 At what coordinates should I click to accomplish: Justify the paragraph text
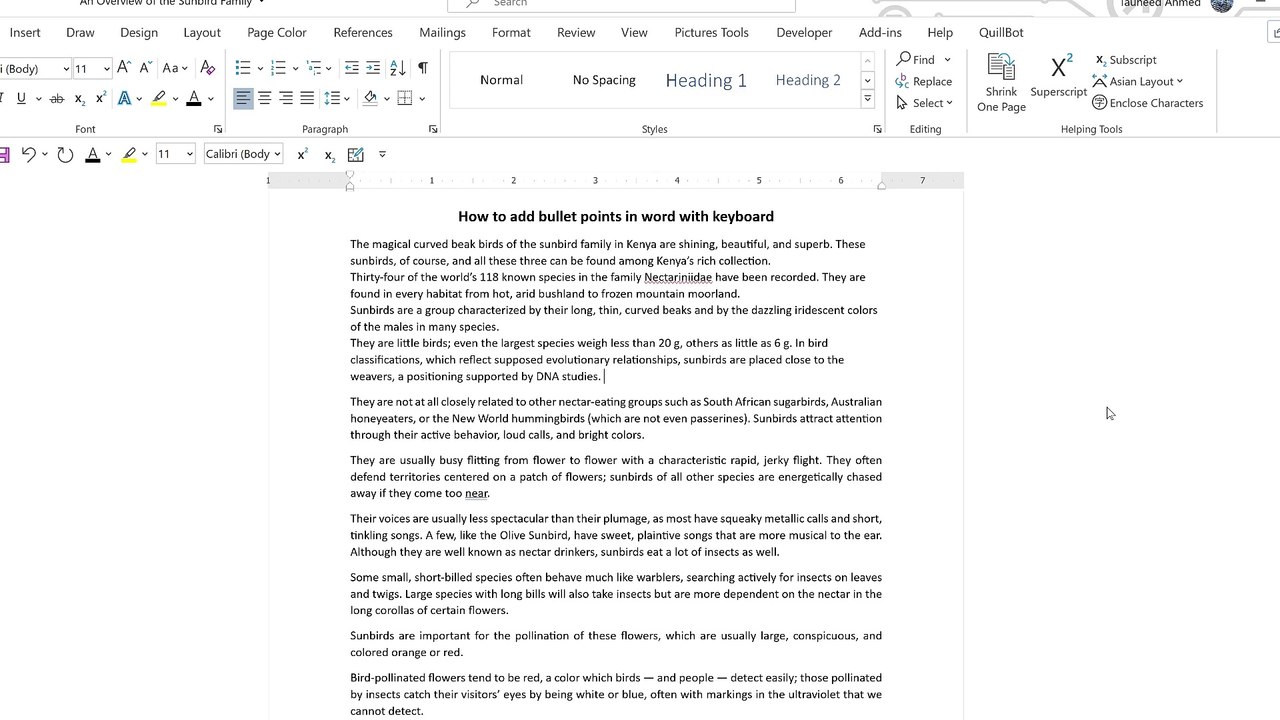point(307,98)
